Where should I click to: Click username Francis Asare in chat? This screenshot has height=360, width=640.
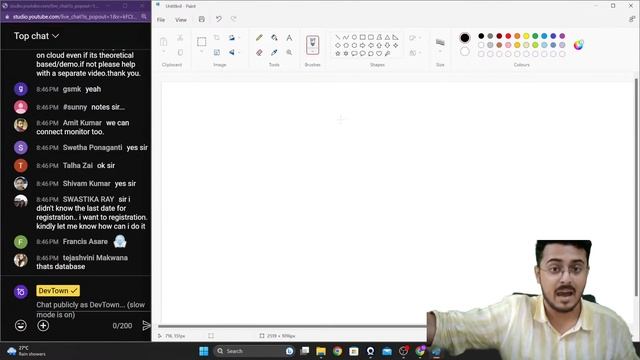(x=85, y=242)
